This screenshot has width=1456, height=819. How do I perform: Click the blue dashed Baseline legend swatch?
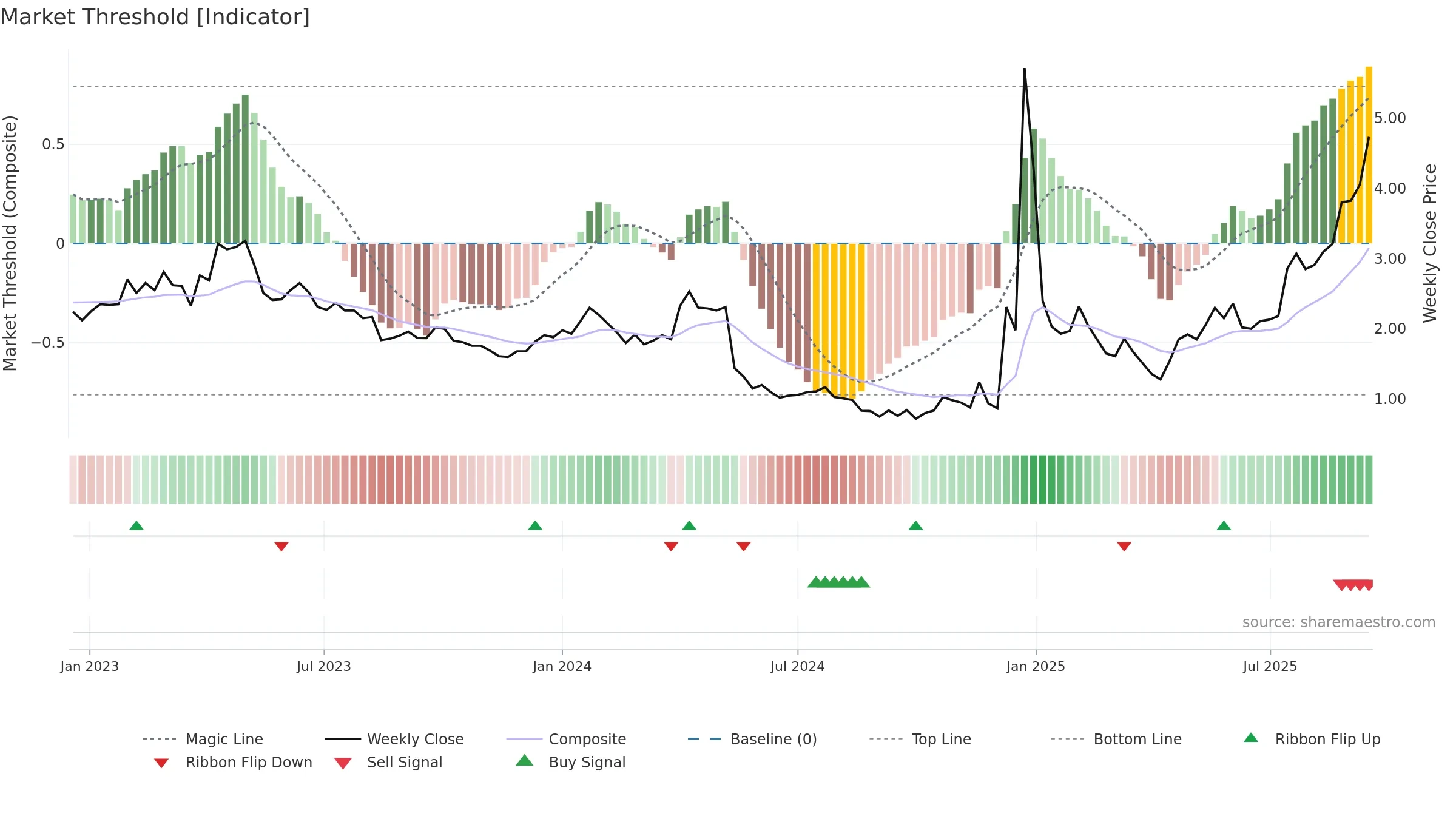point(704,739)
